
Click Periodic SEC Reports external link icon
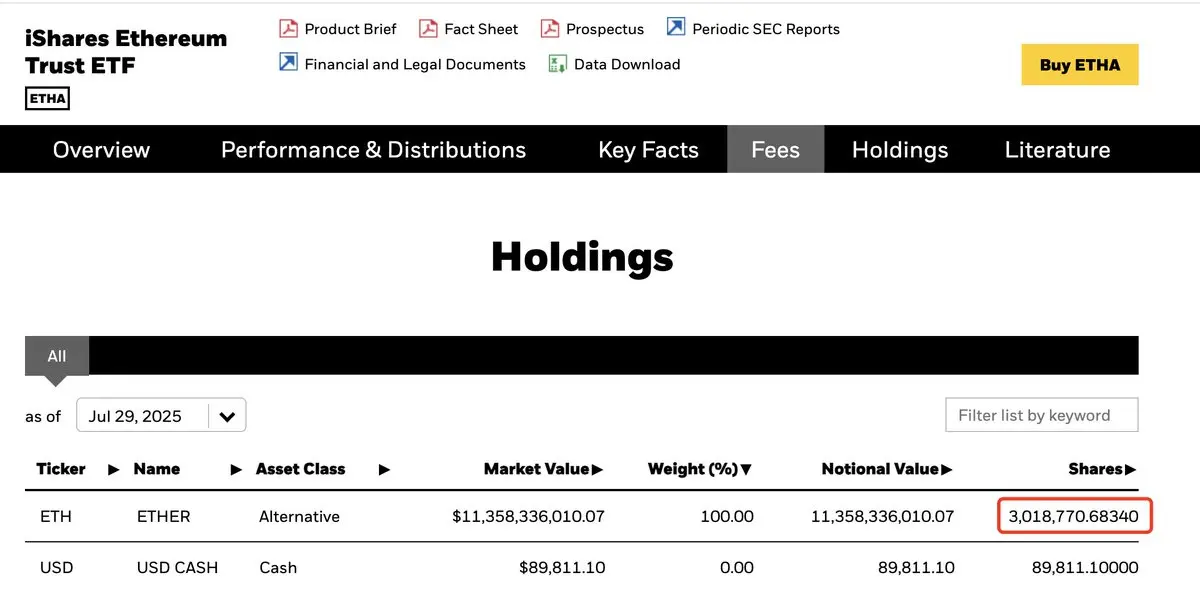tap(676, 28)
